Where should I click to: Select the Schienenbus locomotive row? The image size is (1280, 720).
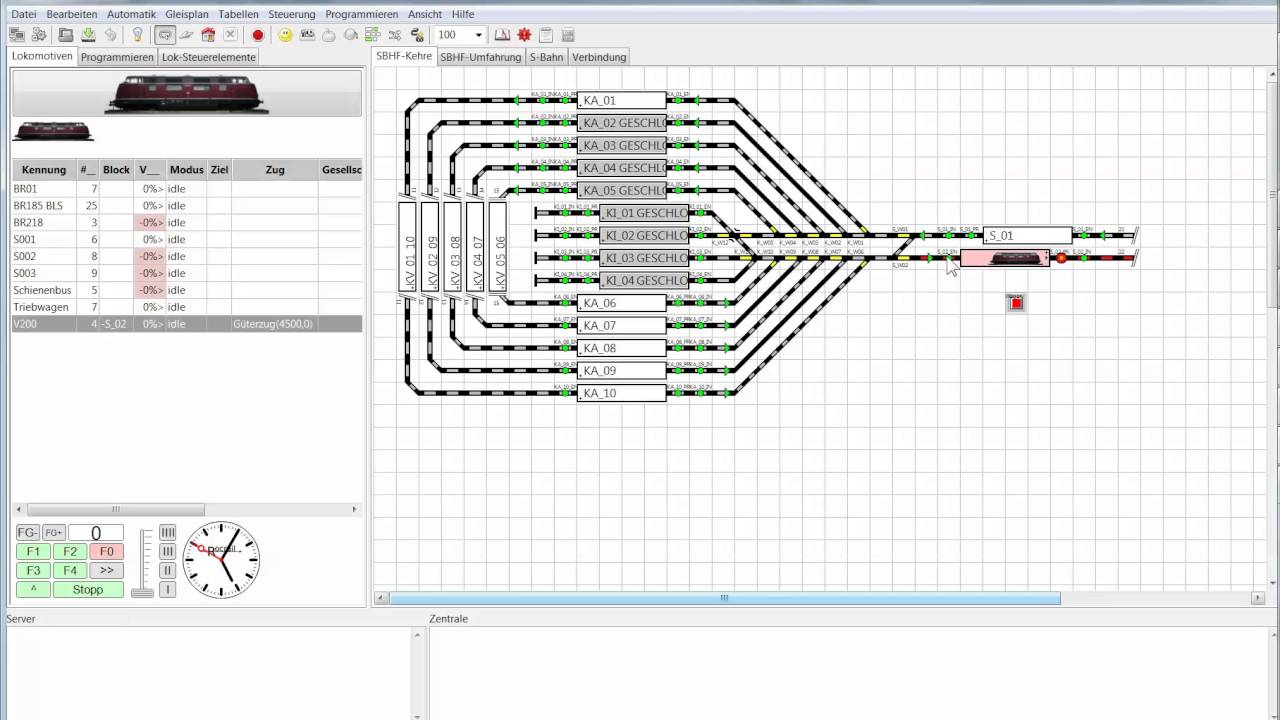point(186,290)
